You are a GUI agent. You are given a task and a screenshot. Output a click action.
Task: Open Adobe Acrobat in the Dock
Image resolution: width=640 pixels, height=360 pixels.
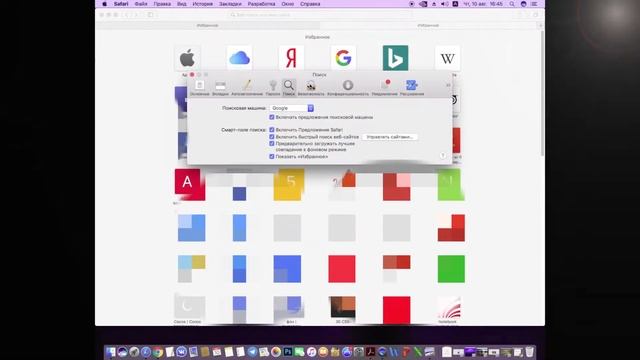tap(371, 352)
